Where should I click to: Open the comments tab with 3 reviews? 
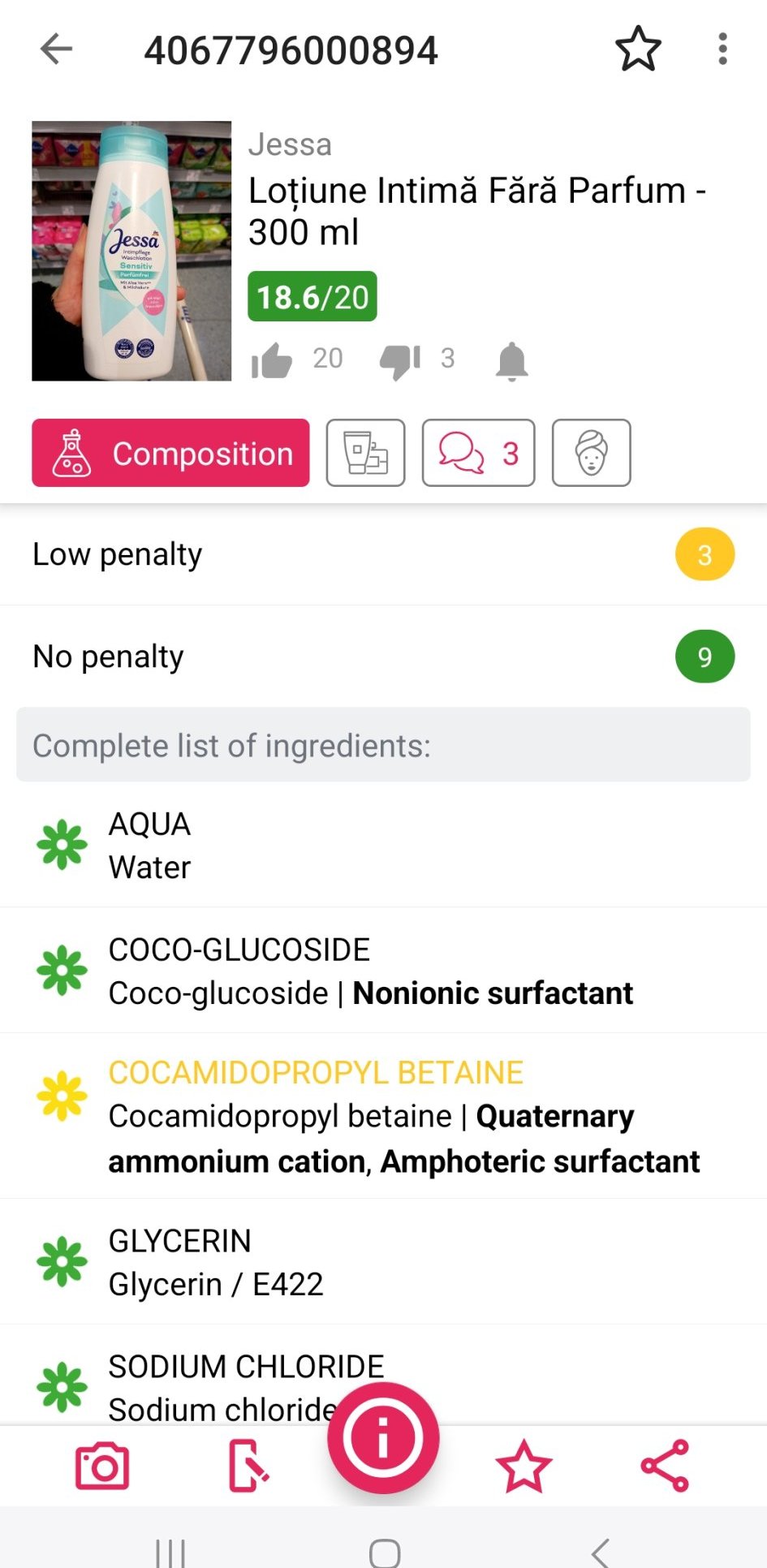click(478, 453)
